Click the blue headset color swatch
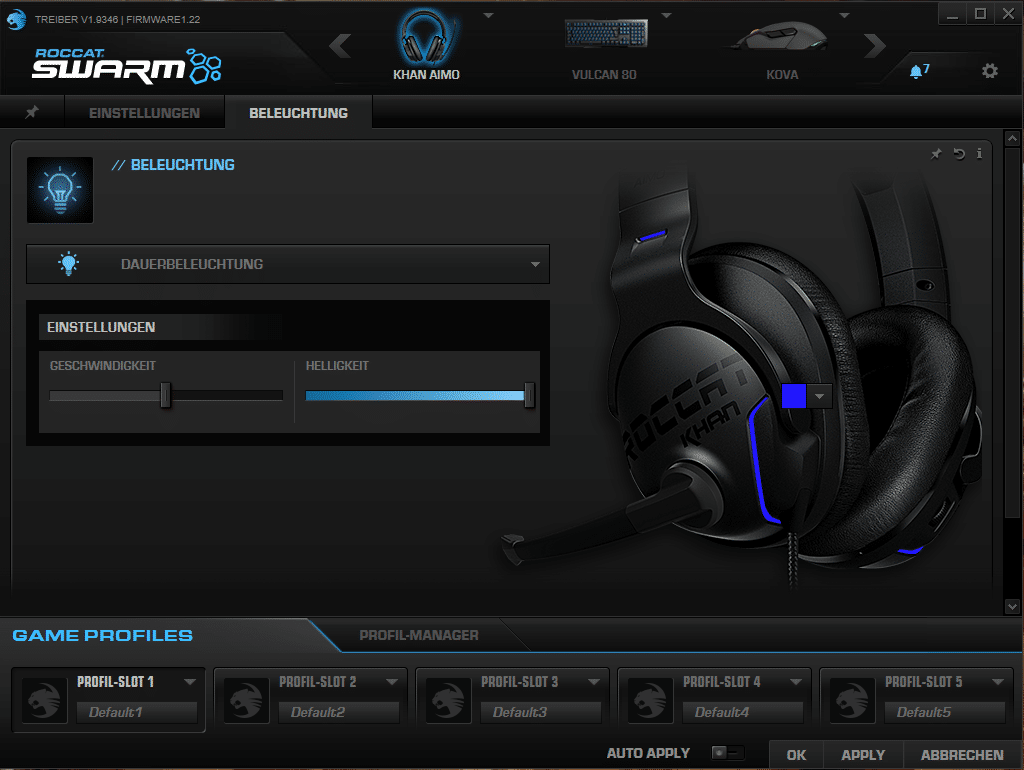 coord(793,396)
